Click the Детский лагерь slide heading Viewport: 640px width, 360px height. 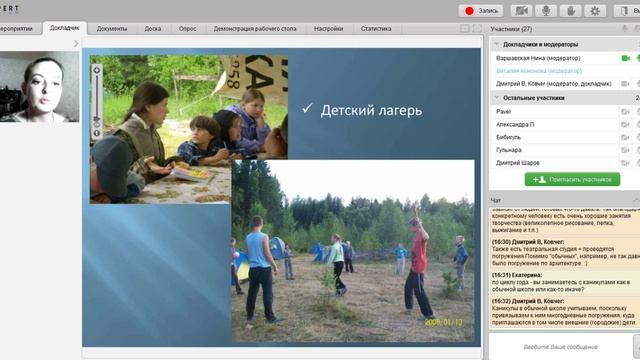[x=371, y=110]
